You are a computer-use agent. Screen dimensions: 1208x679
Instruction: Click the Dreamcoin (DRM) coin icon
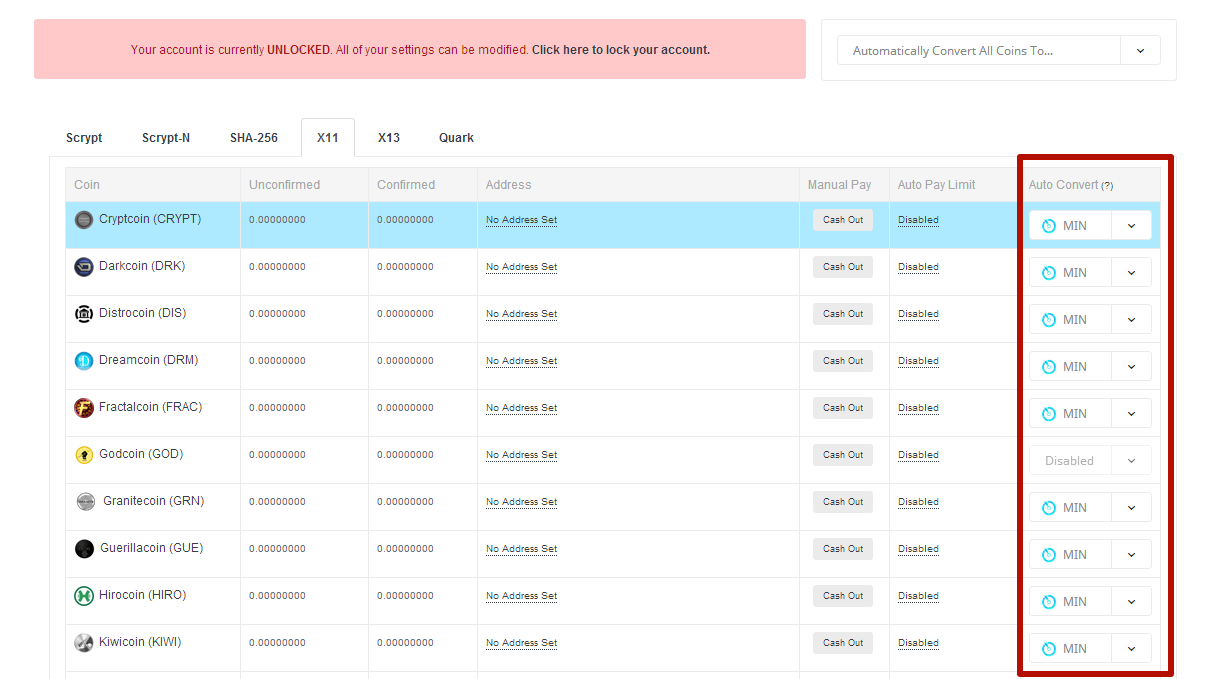tap(84, 361)
